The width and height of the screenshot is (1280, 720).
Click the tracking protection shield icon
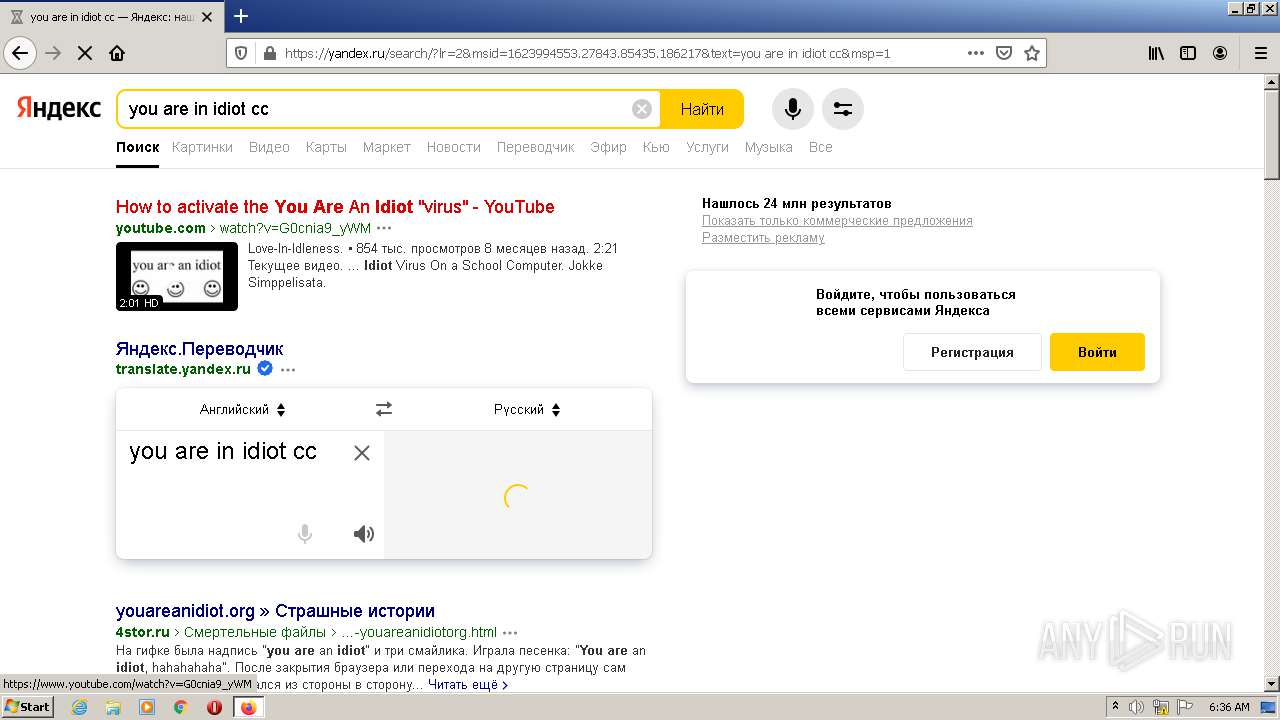(x=240, y=53)
